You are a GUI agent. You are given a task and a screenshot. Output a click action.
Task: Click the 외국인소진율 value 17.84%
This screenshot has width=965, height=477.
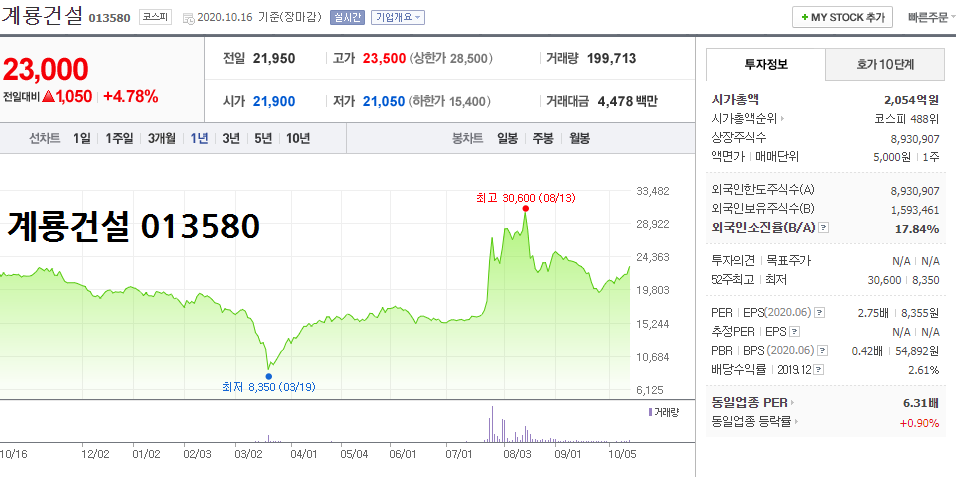917,229
